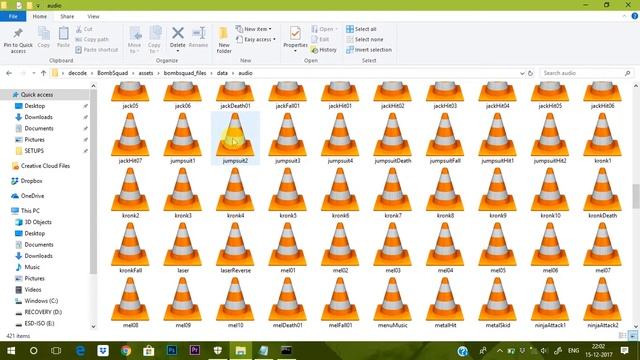Open the recent locations dropdown arrow
This screenshot has height=360, width=640.
tap(33, 73)
